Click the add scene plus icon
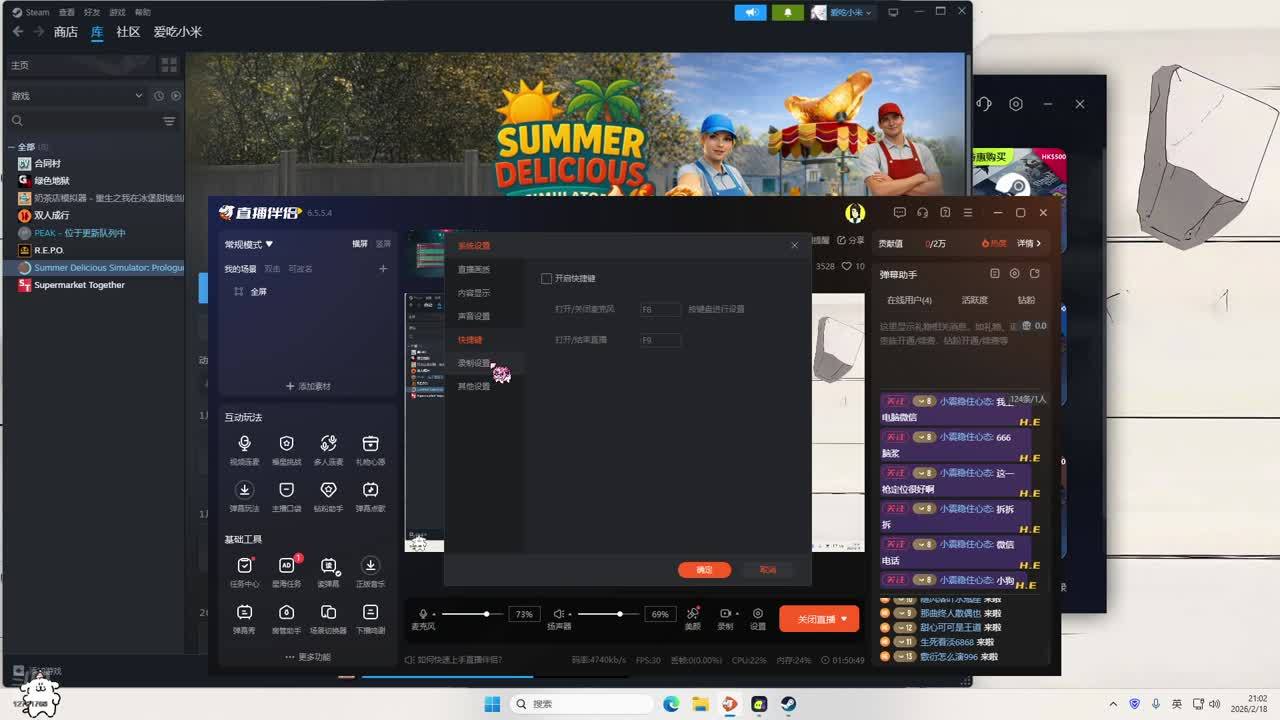 tap(383, 269)
